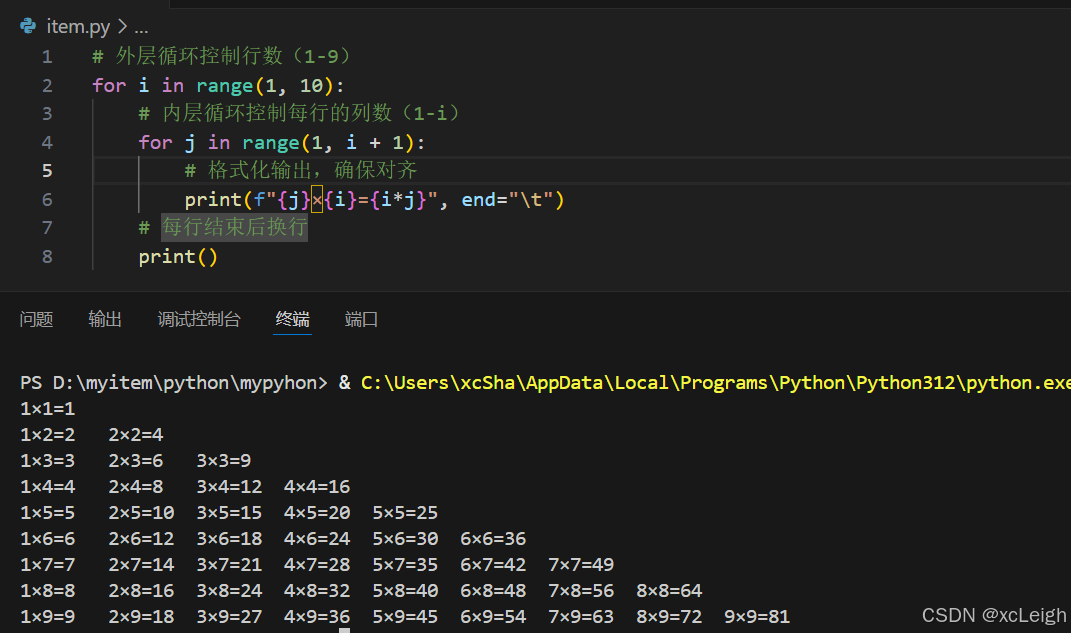This screenshot has height=633, width=1071.
Task: Click the '内层循环控制每行的列数' comment
Action: coord(277,113)
